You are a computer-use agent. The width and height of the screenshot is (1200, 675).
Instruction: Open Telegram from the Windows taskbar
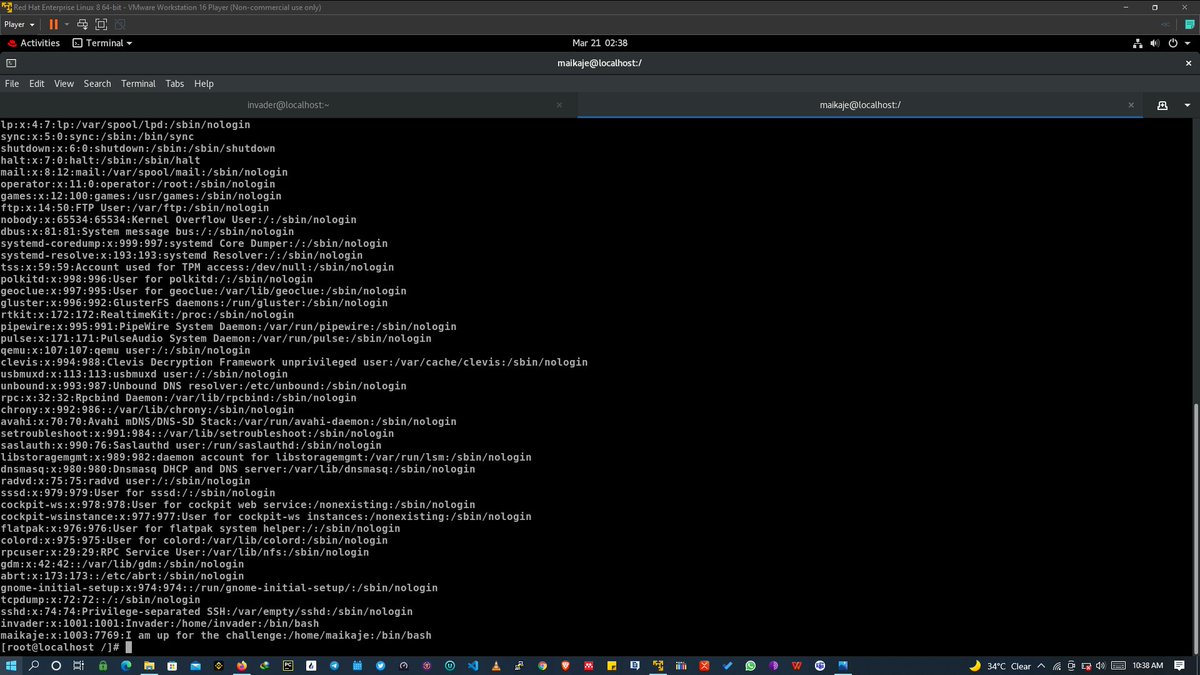[334, 665]
